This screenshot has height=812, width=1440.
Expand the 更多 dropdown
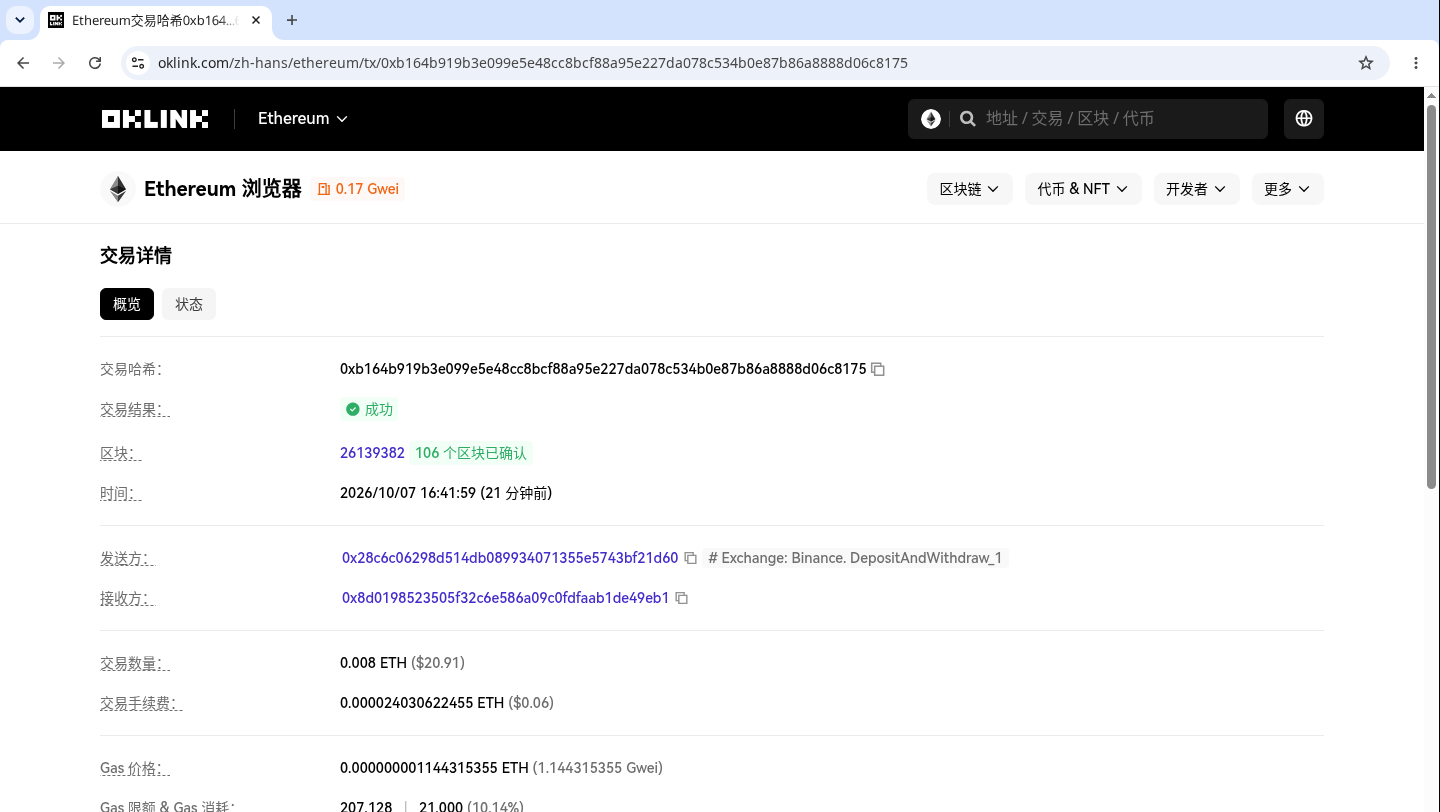pos(1288,189)
